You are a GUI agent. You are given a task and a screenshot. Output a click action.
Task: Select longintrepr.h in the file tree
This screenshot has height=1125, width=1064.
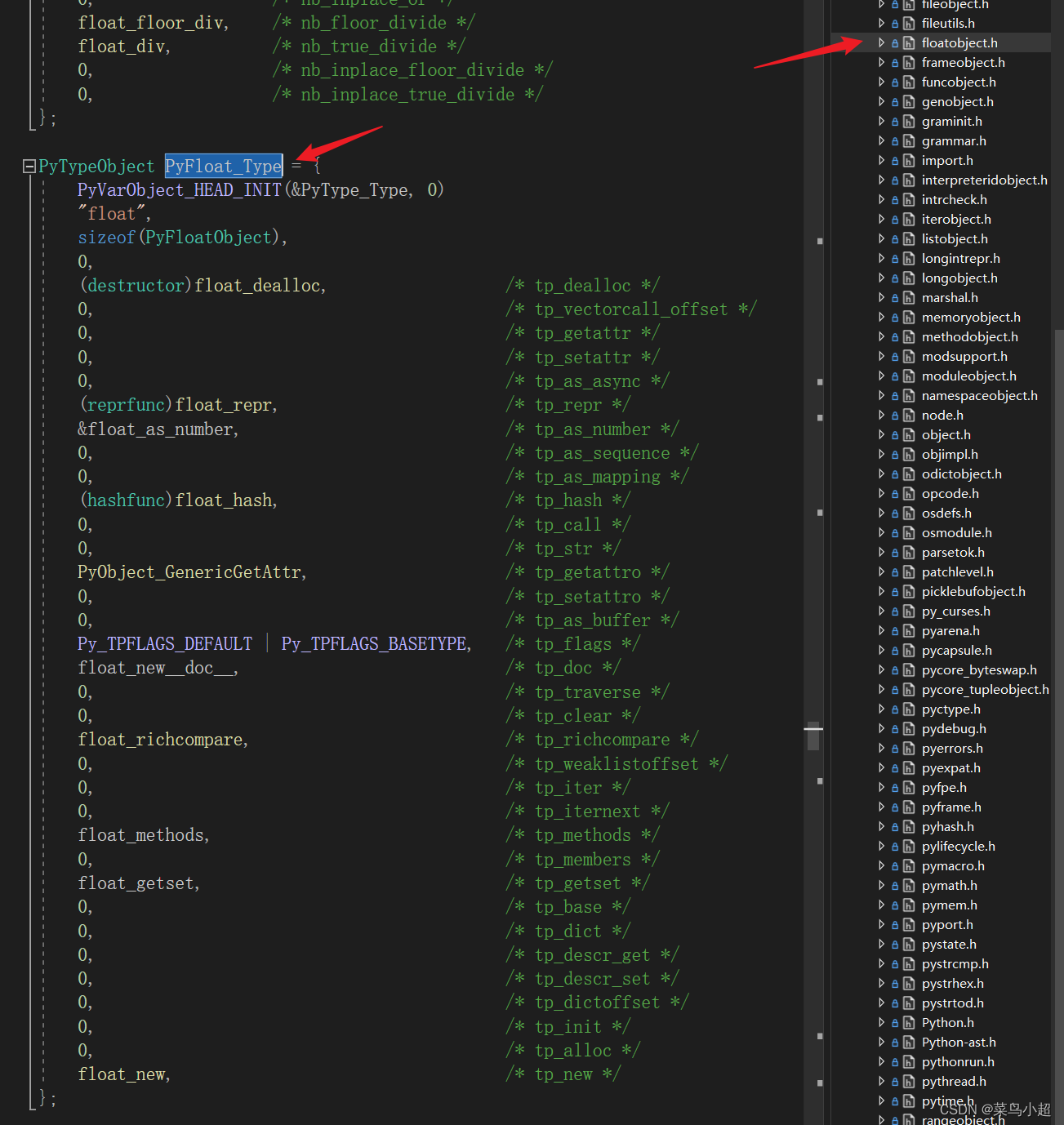[x=960, y=258]
